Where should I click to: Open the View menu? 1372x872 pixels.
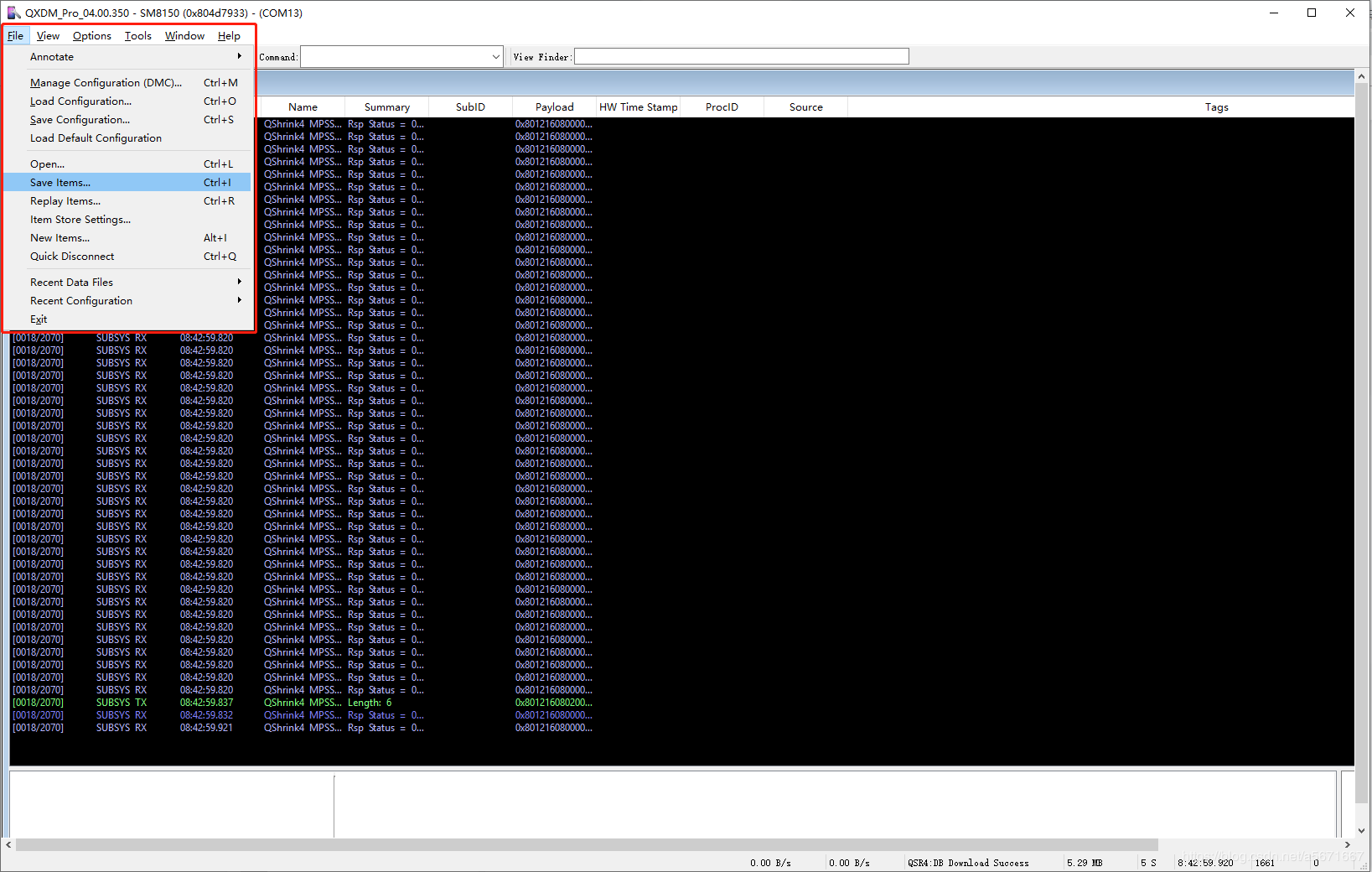pyautogui.click(x=48, y=36)
